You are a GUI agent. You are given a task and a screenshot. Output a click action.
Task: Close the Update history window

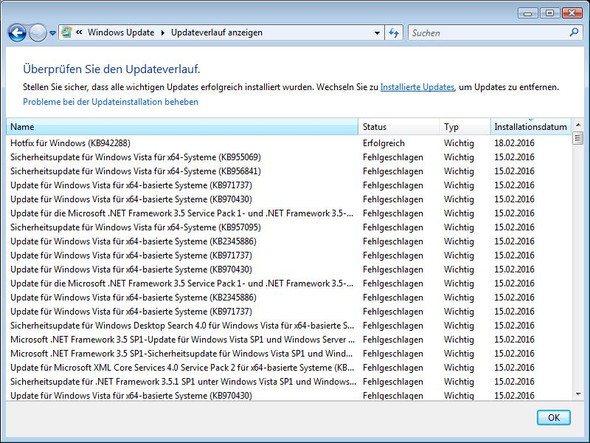pyautogui.click(x=572, y=13)
